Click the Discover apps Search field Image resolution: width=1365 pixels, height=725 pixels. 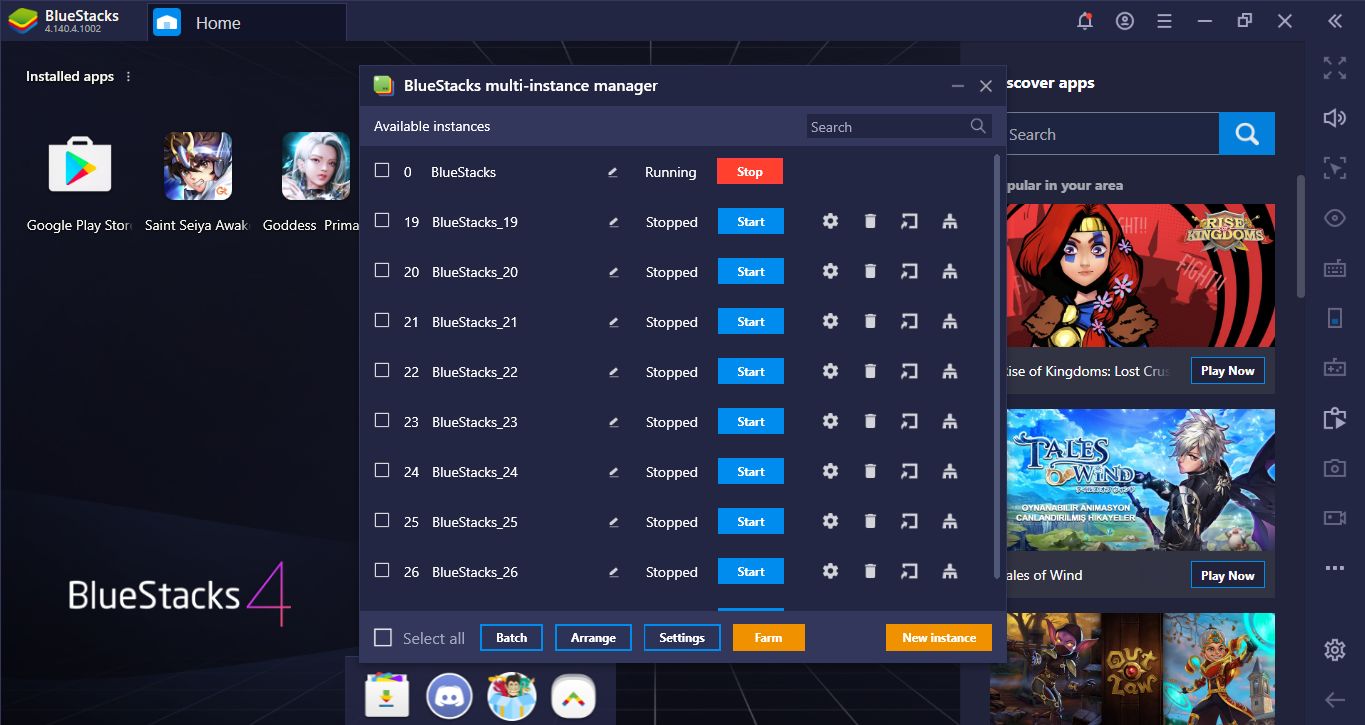tap(1112, 134)
